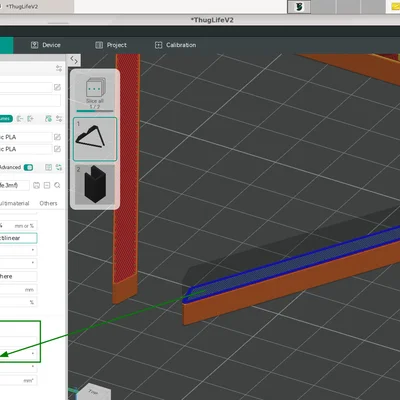Click the remove filament icon
Image resolution: width=400 pixels, height=400 pixels.
point(20,119)
